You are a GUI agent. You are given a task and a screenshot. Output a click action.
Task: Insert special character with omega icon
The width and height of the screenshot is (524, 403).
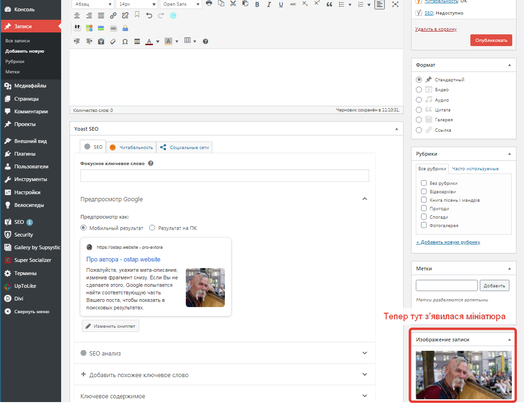pos(125,41)
